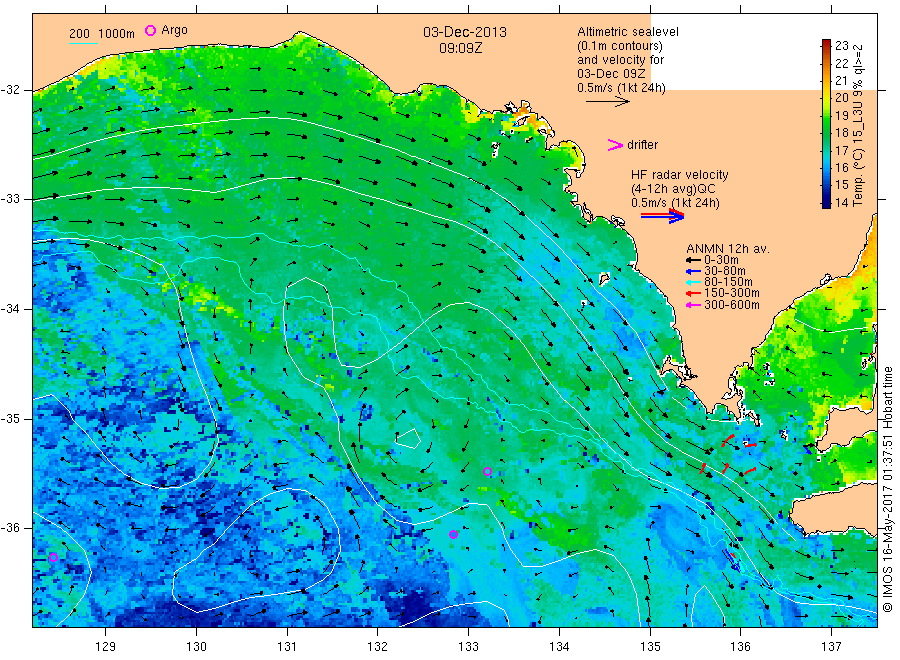Image resolution: width=900 pixels, height=660 pixels.
Task: Click the HF radar red-blue arrow symbol
Action: coord(662,216)
